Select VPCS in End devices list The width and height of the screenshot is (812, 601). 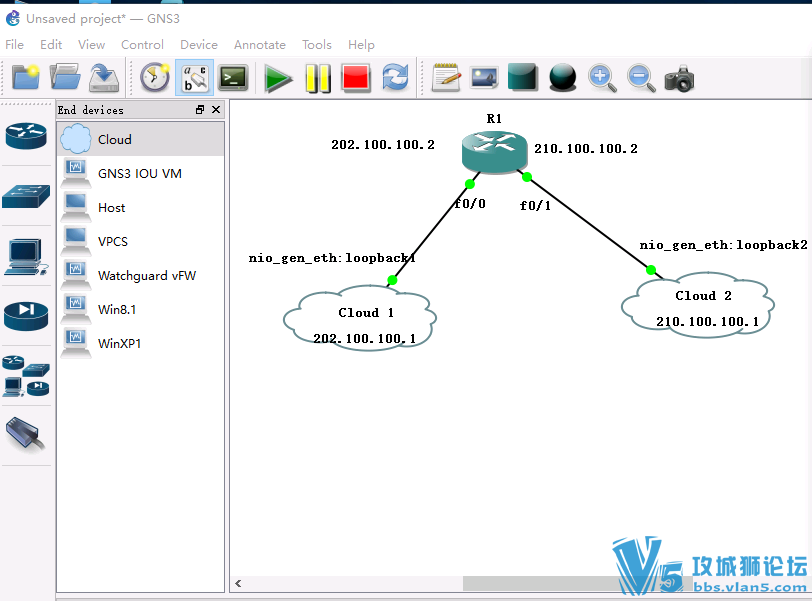pyautogui.click(x=140, y=242)
